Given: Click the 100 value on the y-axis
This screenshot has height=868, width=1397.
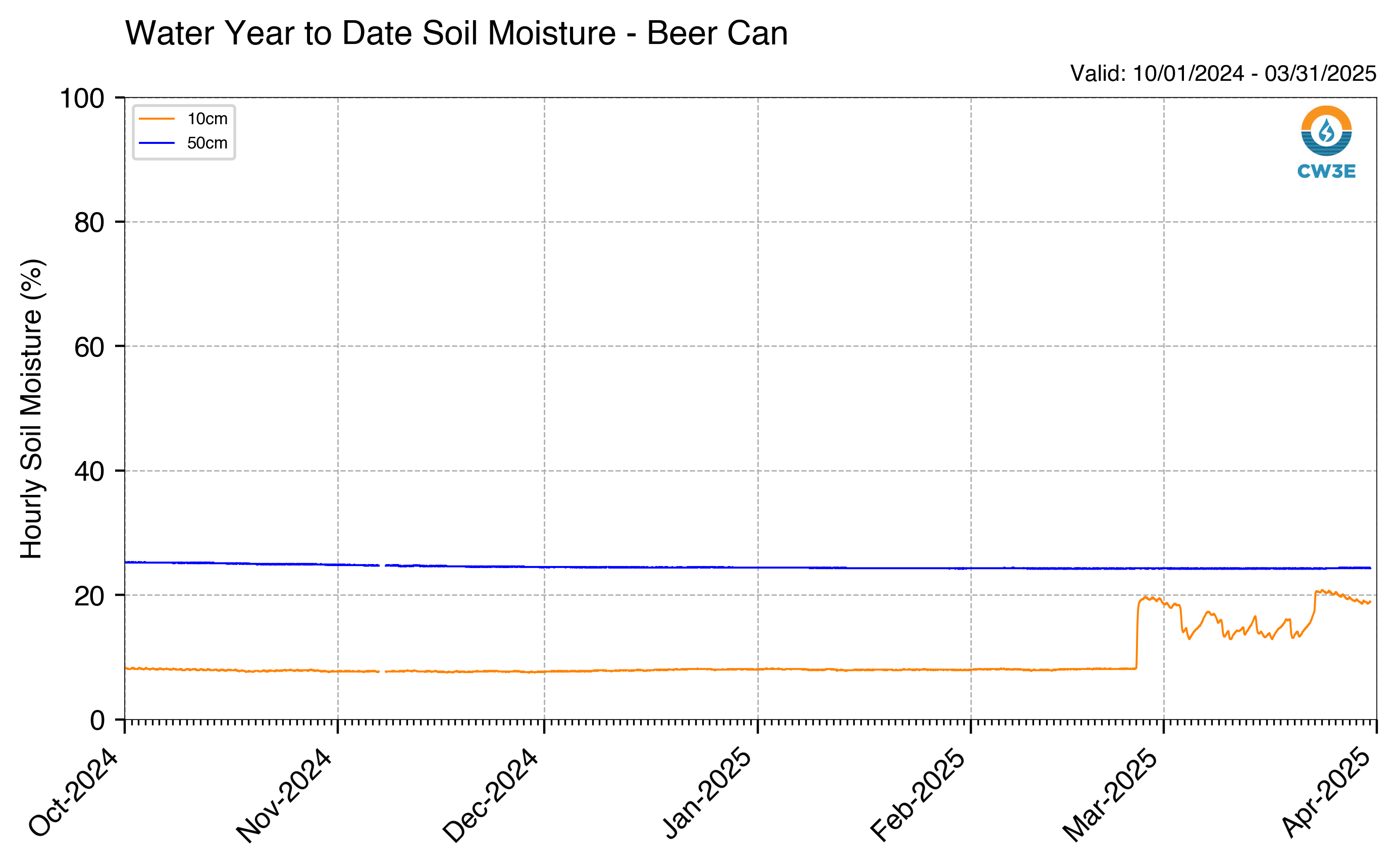Looking at the screenshot, I should (x=82, y=98).
